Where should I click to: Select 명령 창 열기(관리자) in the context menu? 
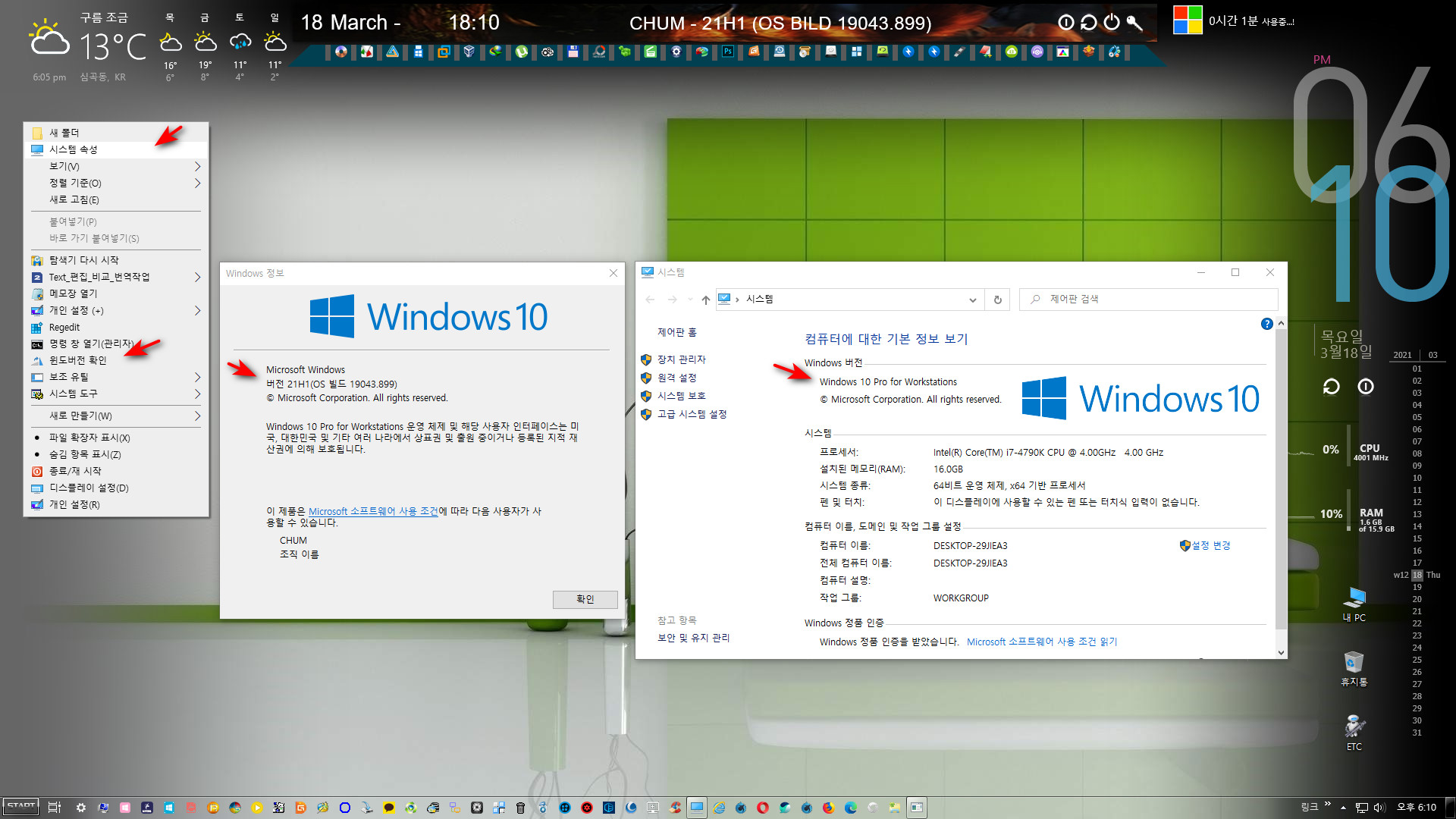click(x=116, y=344)
